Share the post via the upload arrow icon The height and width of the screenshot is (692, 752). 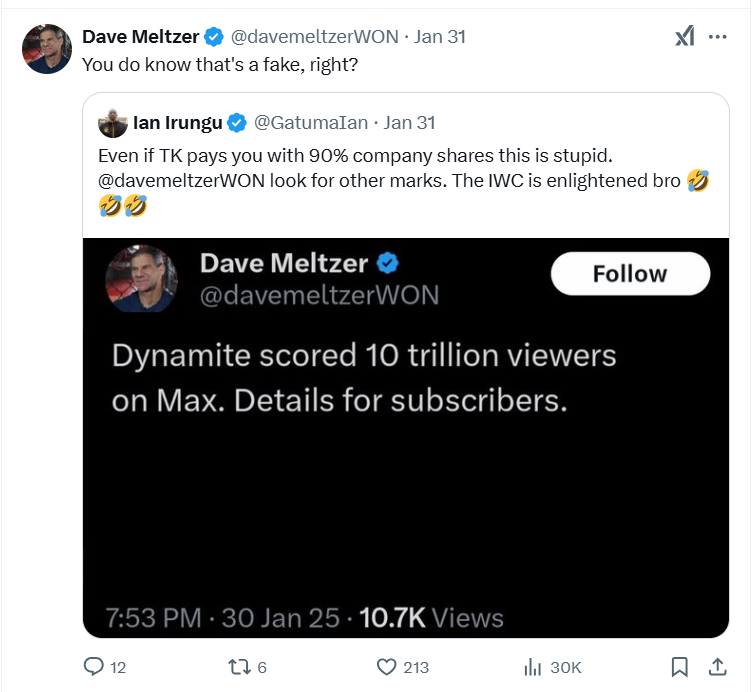717,667
